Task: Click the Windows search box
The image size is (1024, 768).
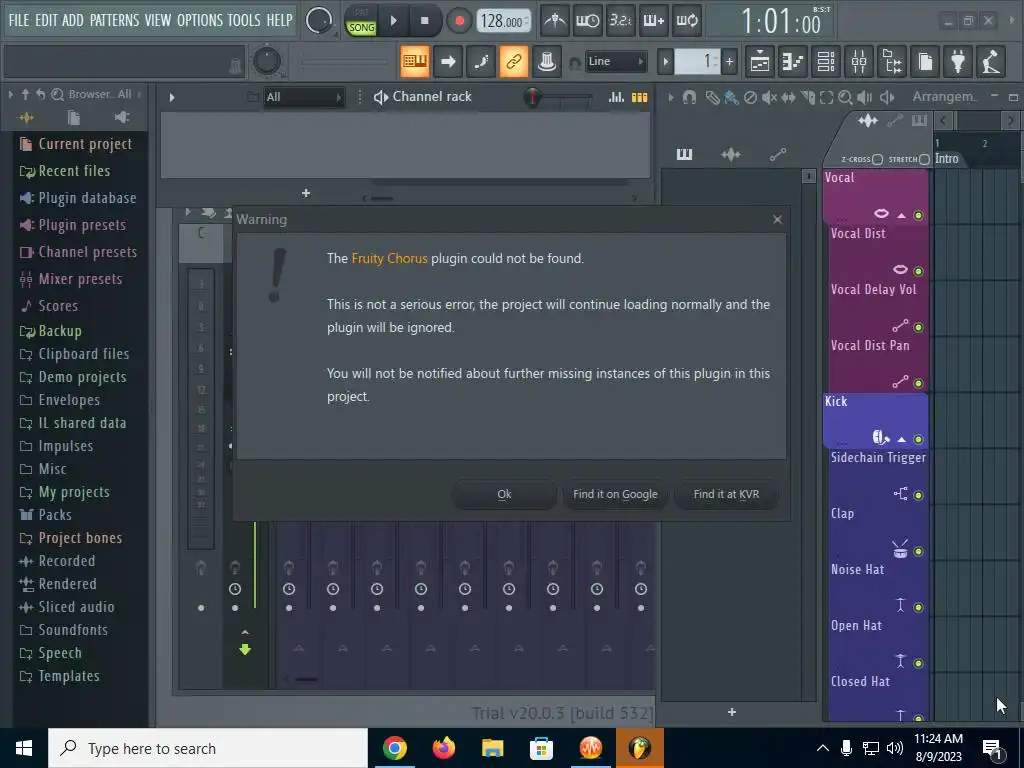Action: (x=208, y=748)
